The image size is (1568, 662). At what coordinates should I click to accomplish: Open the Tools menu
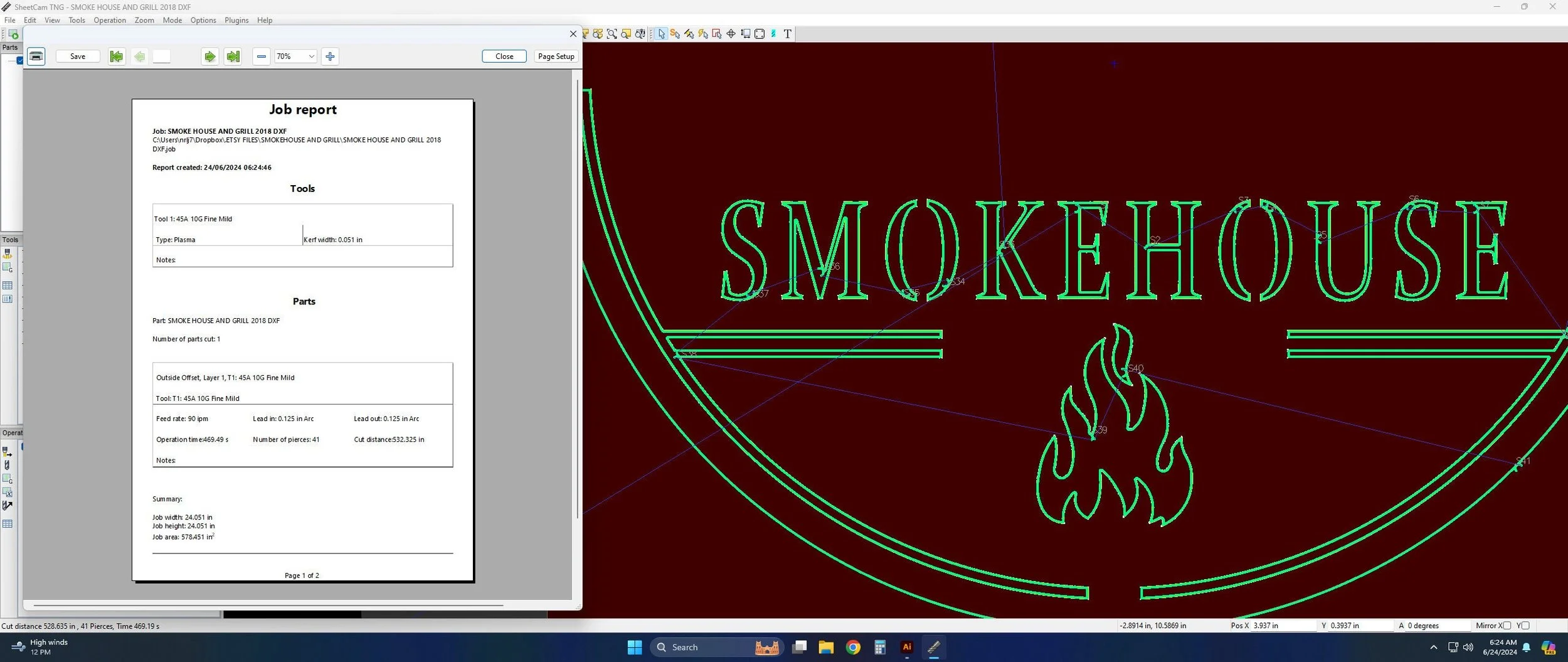(77, 20)
